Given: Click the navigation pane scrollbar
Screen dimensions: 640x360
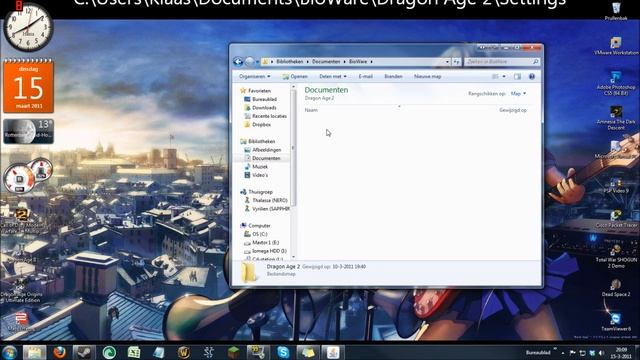Looking at the screenshot, I should (x=293, y=148).
